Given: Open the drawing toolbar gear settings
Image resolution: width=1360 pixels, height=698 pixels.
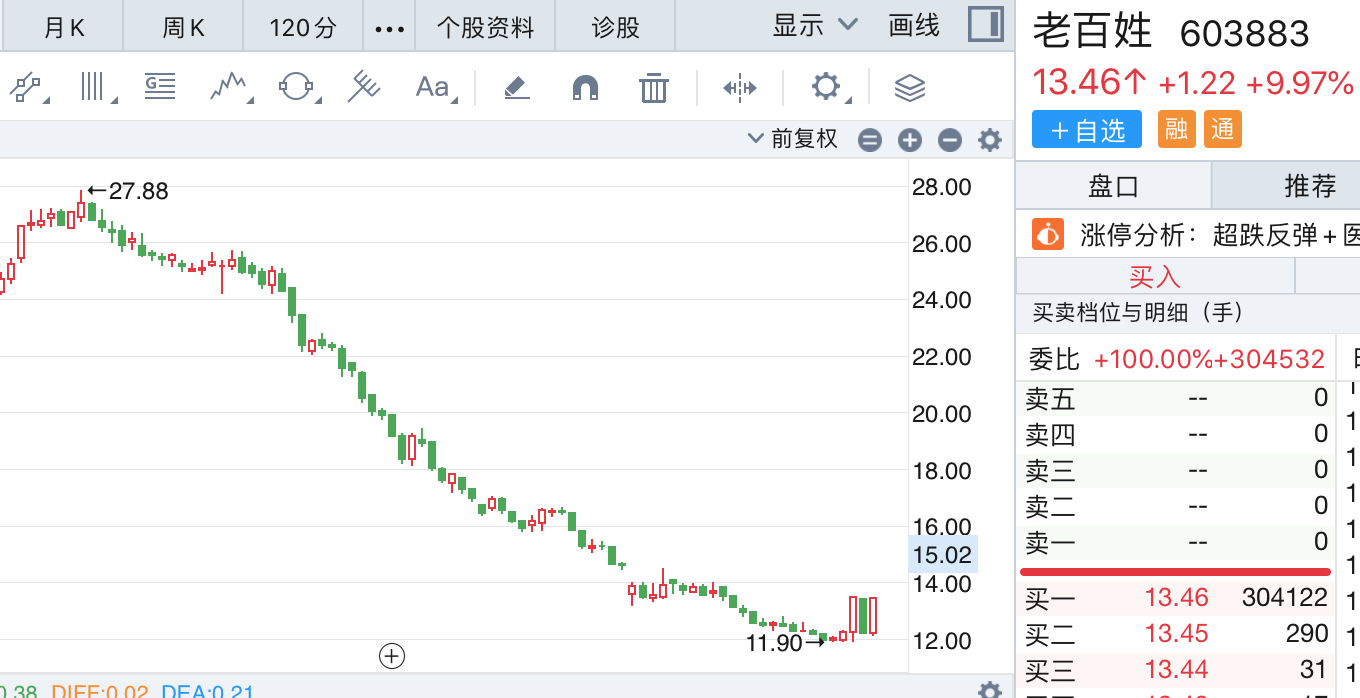Looking at the screenshot, I should pyautogui.click(x=828, y=87).
